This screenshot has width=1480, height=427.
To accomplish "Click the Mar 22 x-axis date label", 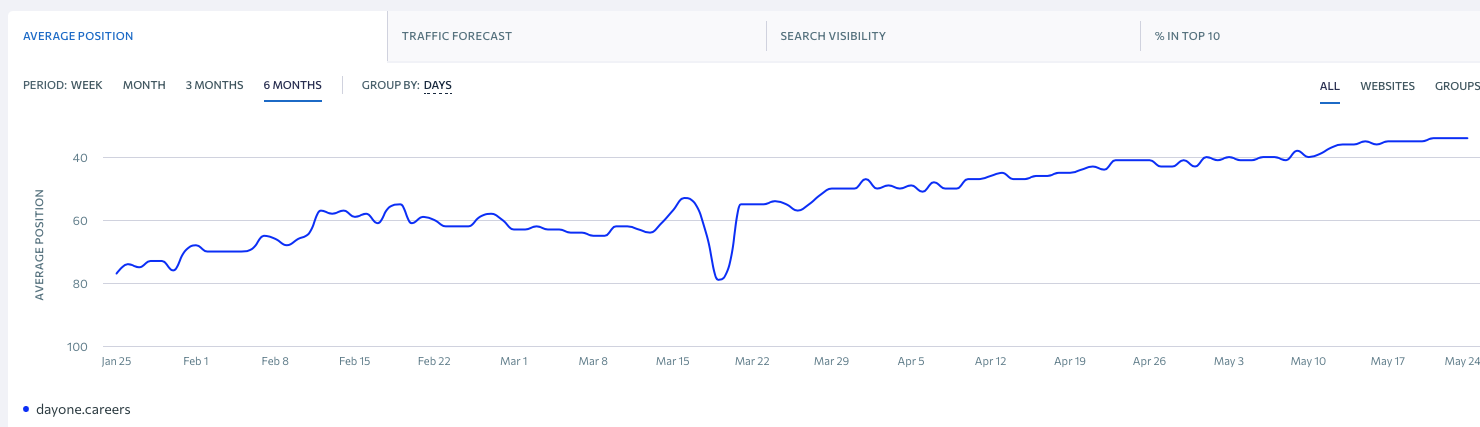I will point(750,361).
